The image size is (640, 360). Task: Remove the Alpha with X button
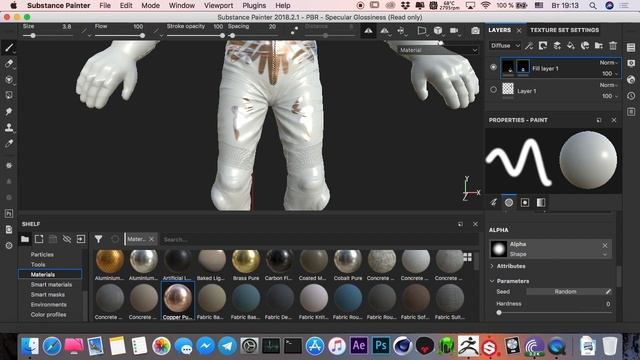pos(605,245)
